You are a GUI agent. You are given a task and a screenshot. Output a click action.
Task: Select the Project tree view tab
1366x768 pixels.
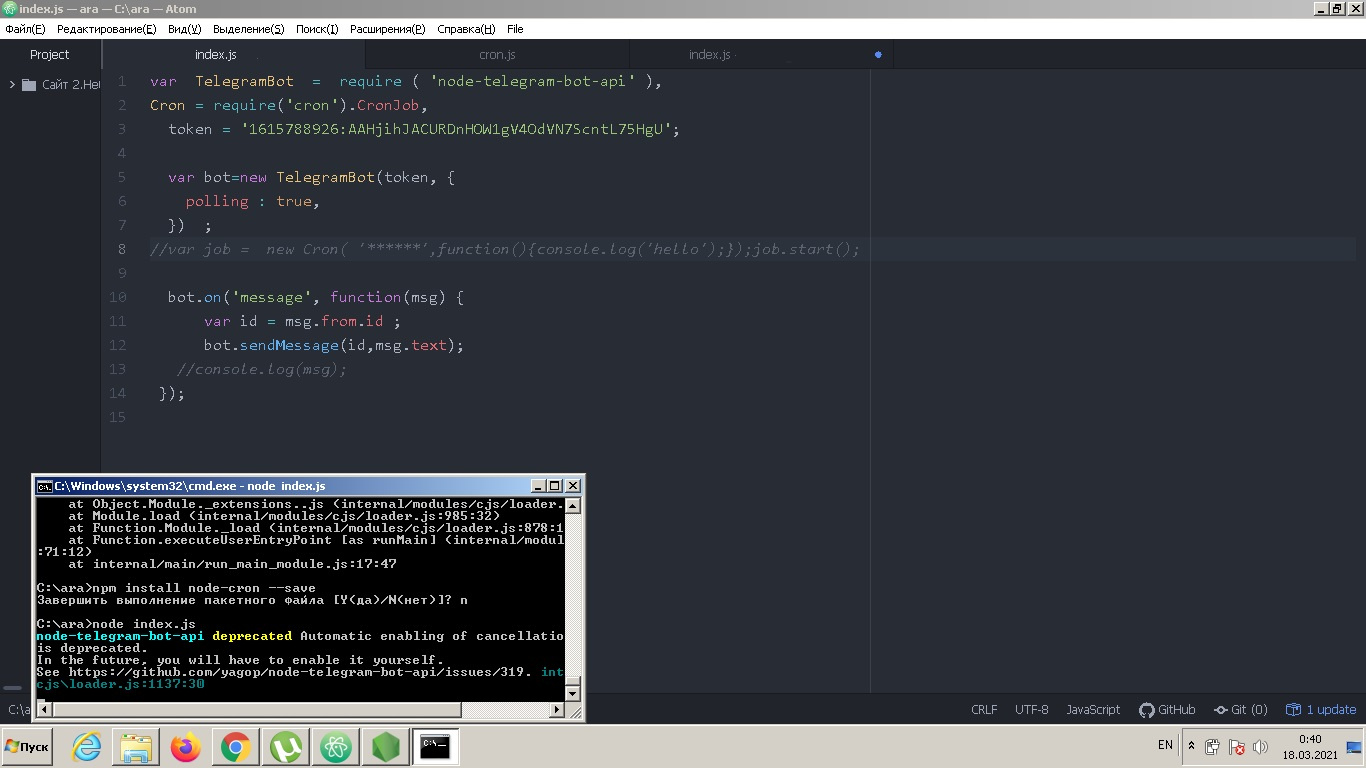click(50, 55)
